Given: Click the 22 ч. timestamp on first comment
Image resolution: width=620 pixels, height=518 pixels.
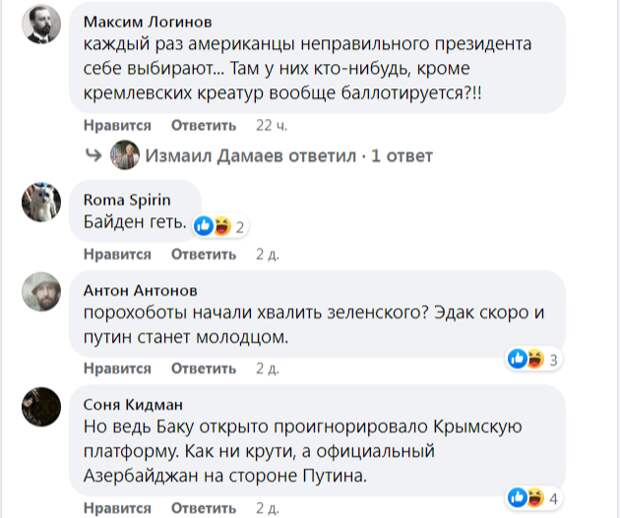Looking at the screenshot, I should point(272,126).
